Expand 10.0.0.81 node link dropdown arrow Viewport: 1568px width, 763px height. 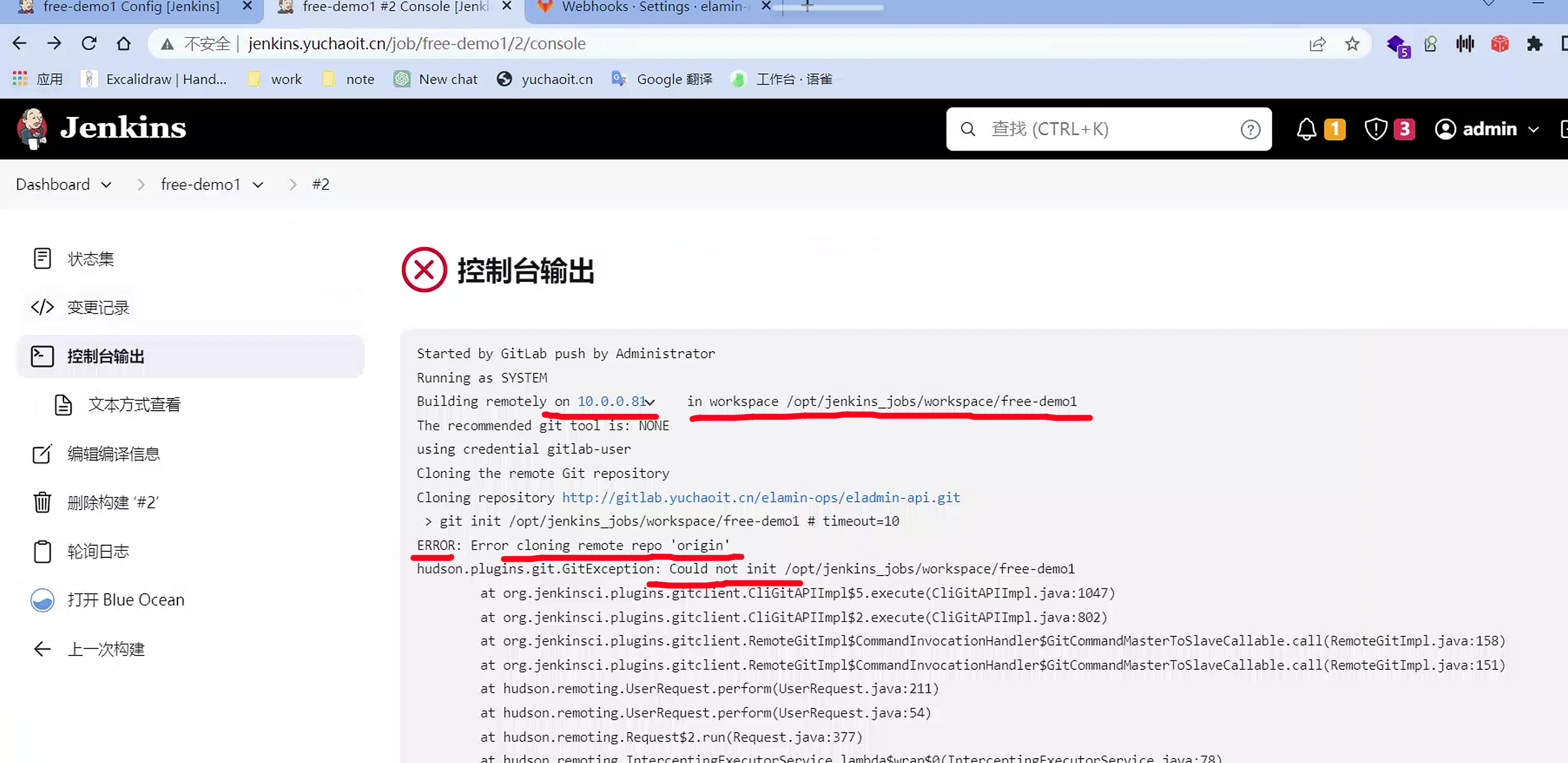point(650,402)
